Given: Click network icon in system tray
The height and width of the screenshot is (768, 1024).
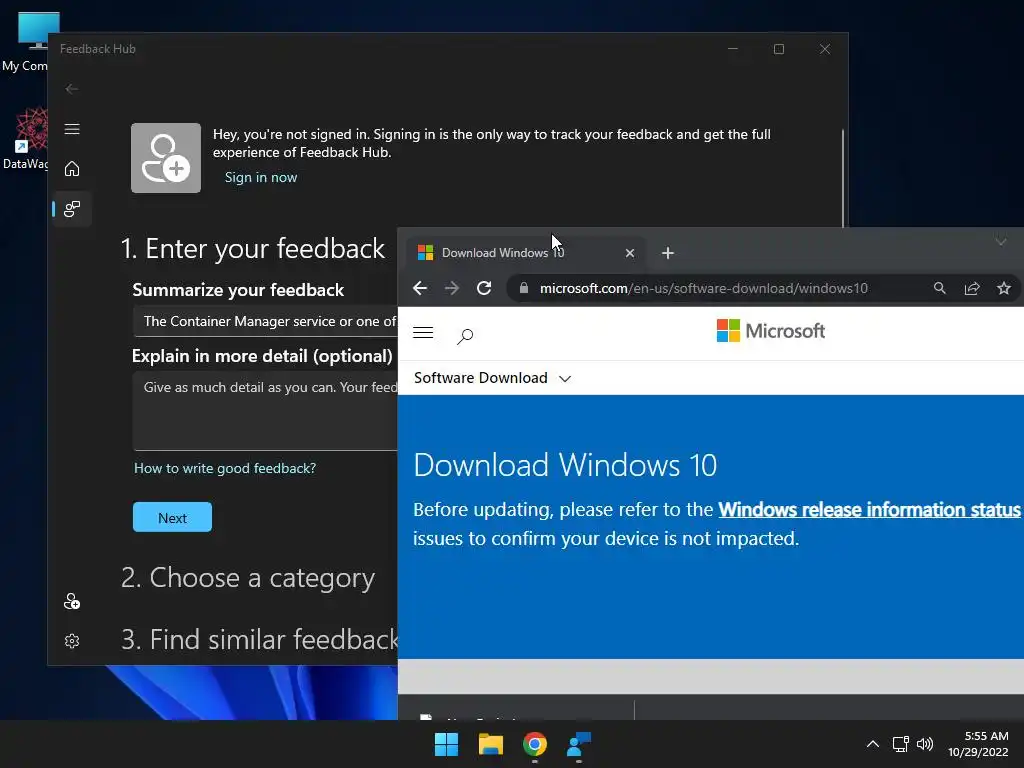Looking at the screenshot, I should [x=901, y=744].
